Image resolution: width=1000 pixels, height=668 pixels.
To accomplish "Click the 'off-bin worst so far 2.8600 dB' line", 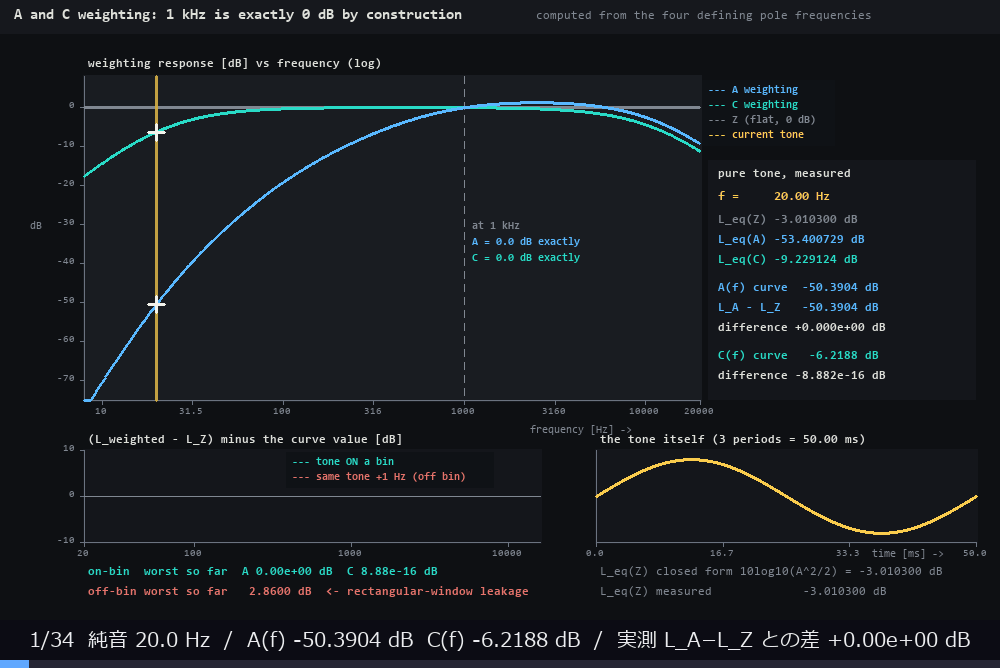I will [x=308, y=591].
